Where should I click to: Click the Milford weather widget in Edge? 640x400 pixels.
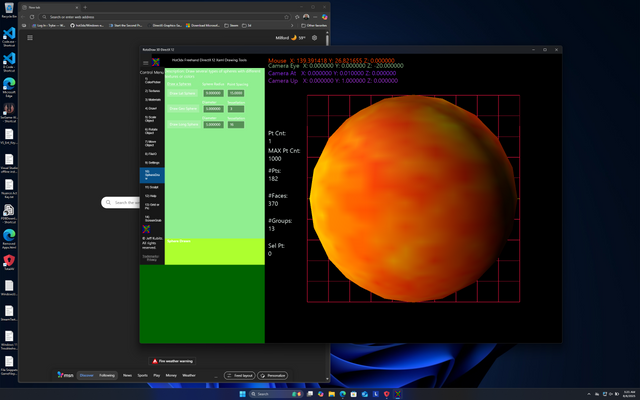pyautogui.click(x=290, y=38)
